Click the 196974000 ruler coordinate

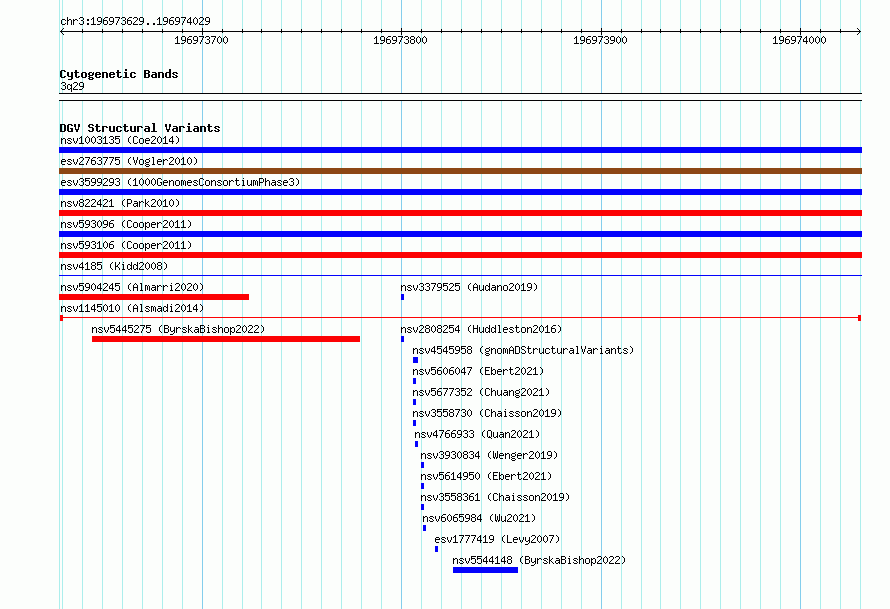(799, 40)
